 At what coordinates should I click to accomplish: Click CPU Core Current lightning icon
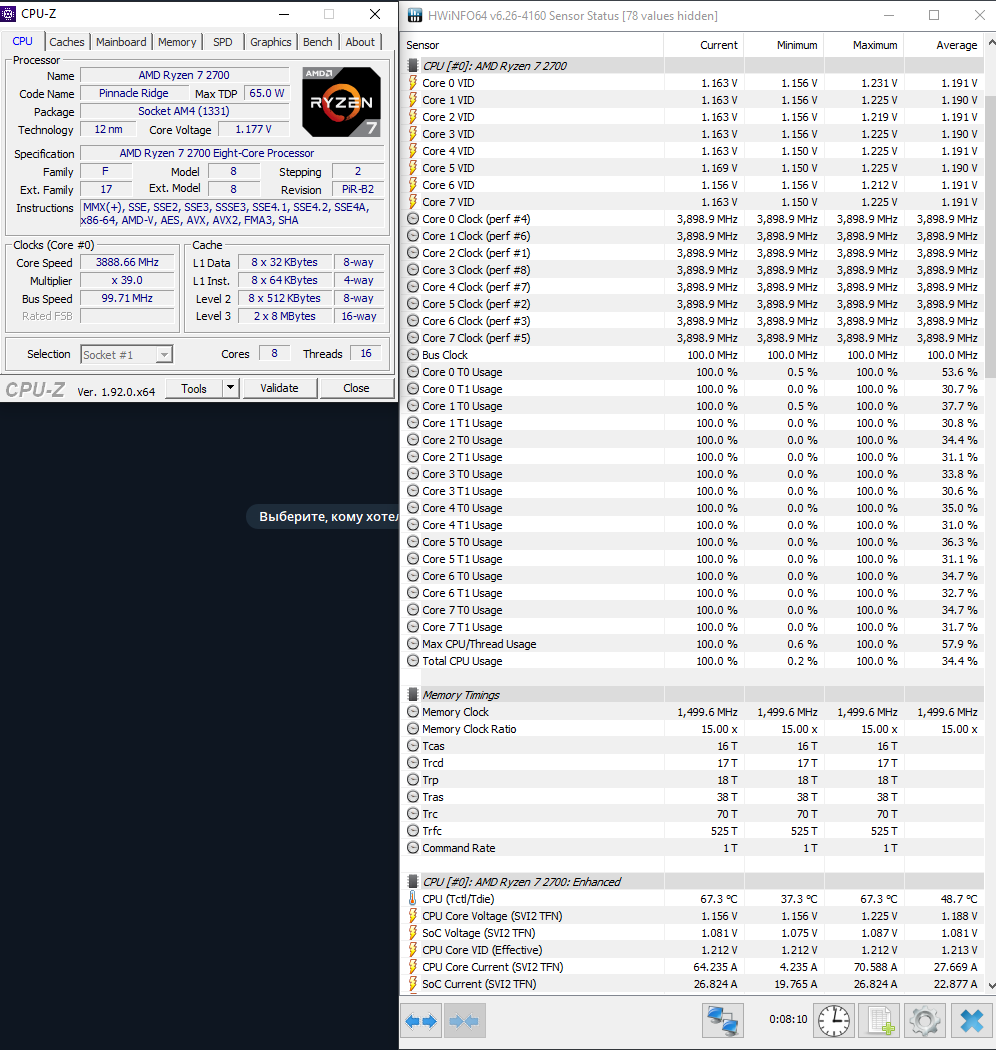pyautogui.click(x=413, y=967)
